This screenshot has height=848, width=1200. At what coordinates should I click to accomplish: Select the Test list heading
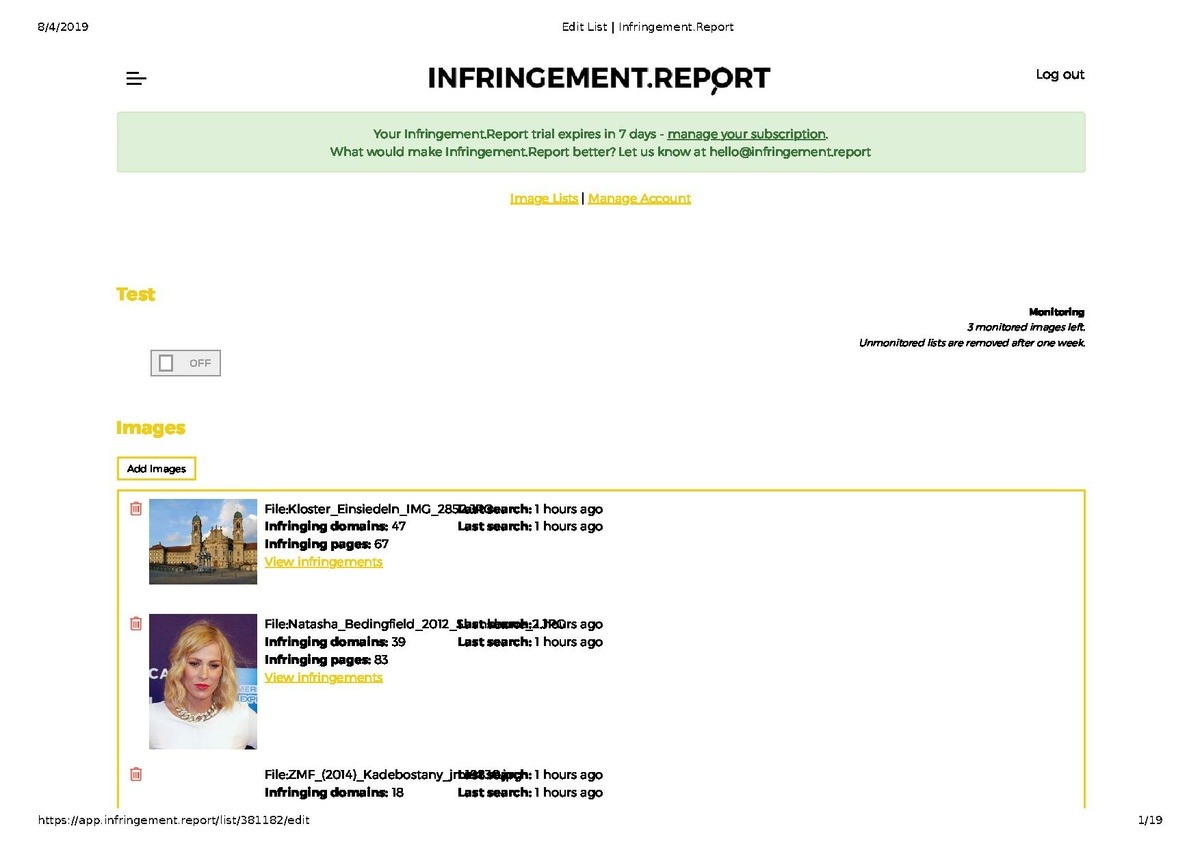pyautogui.click(x=135, y=294)
